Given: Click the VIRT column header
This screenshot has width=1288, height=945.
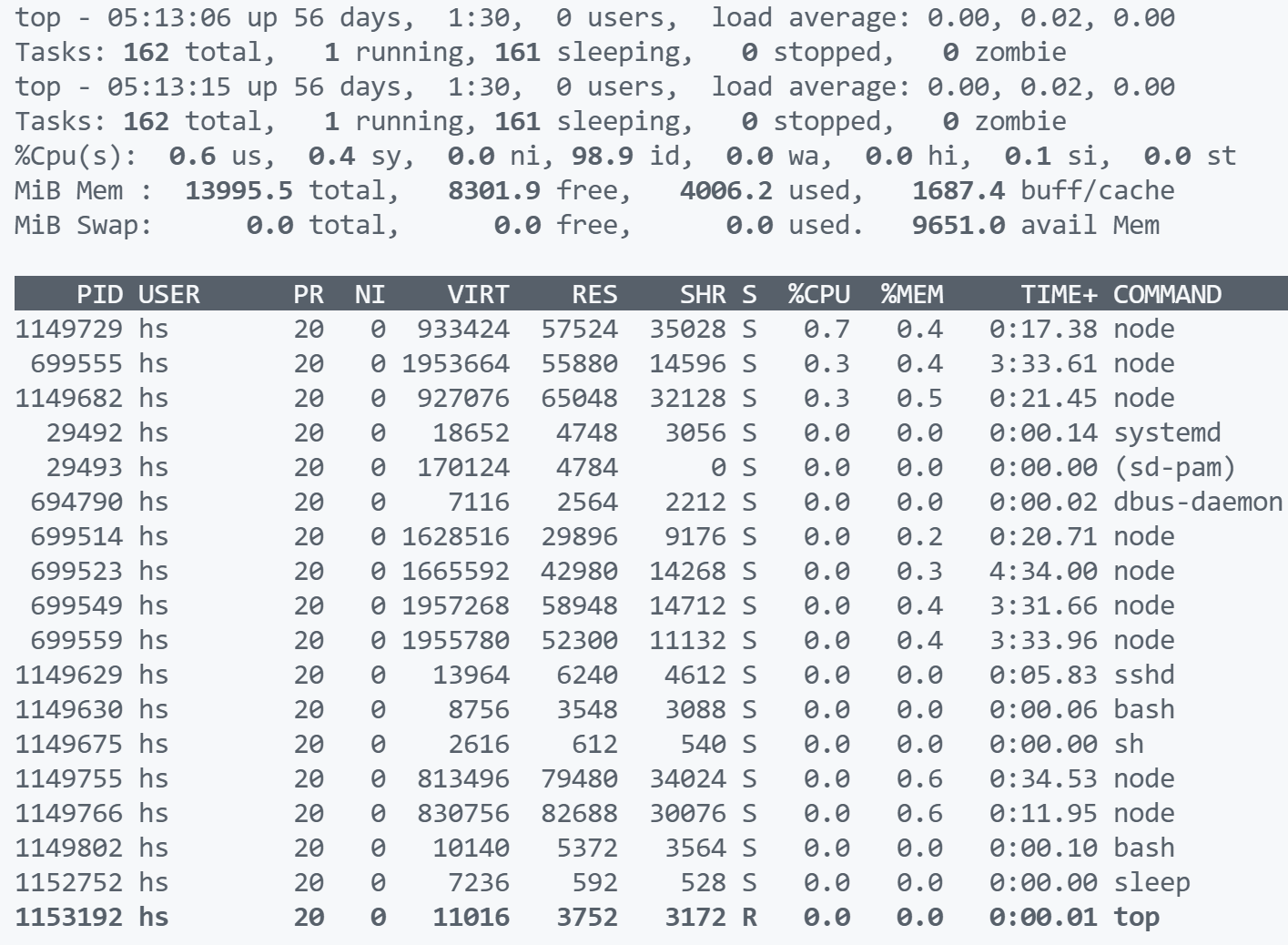Looking at the screenshot, I should (479, 294).
